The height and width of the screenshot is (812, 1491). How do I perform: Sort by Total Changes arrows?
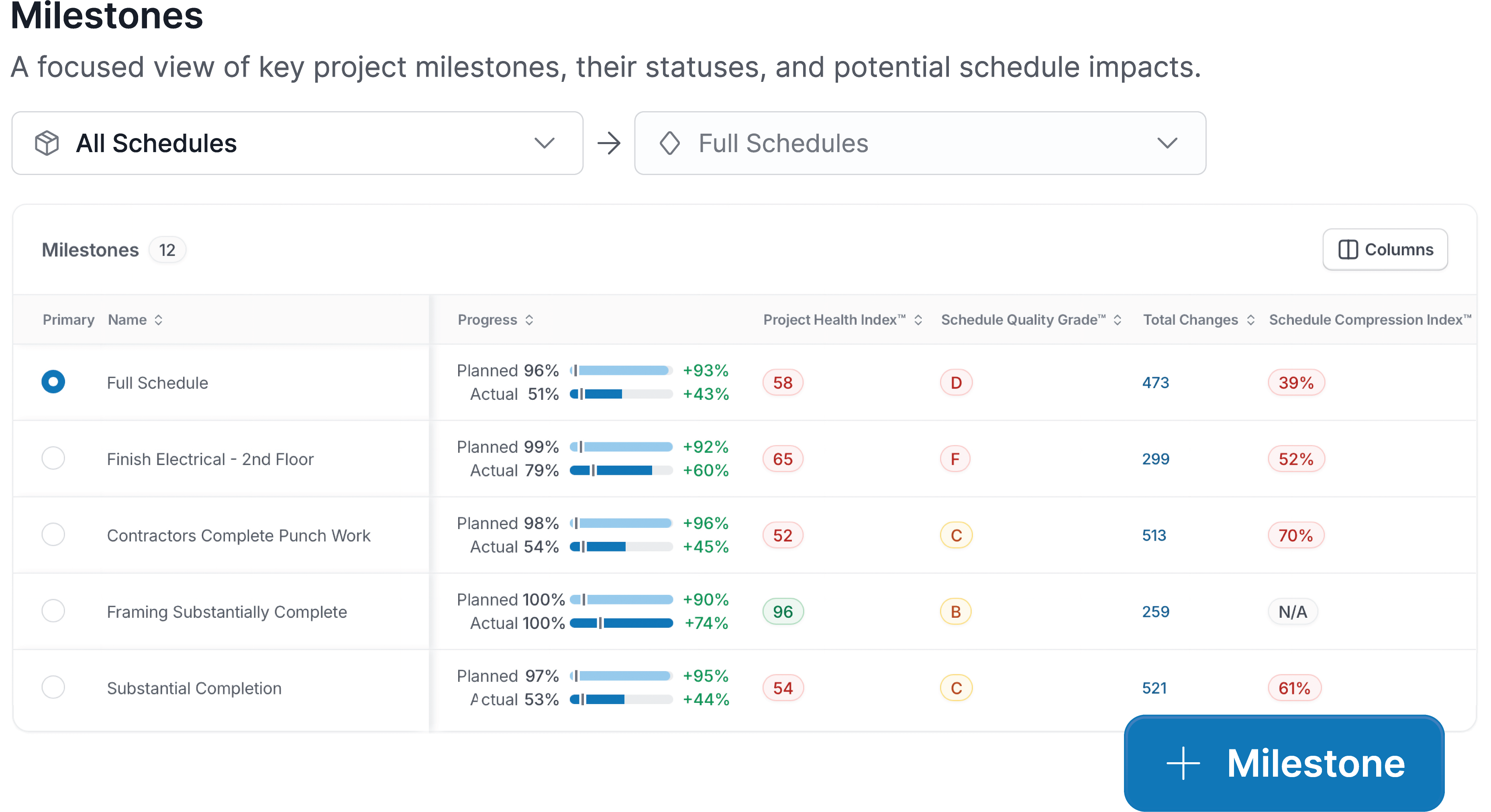1251,320
